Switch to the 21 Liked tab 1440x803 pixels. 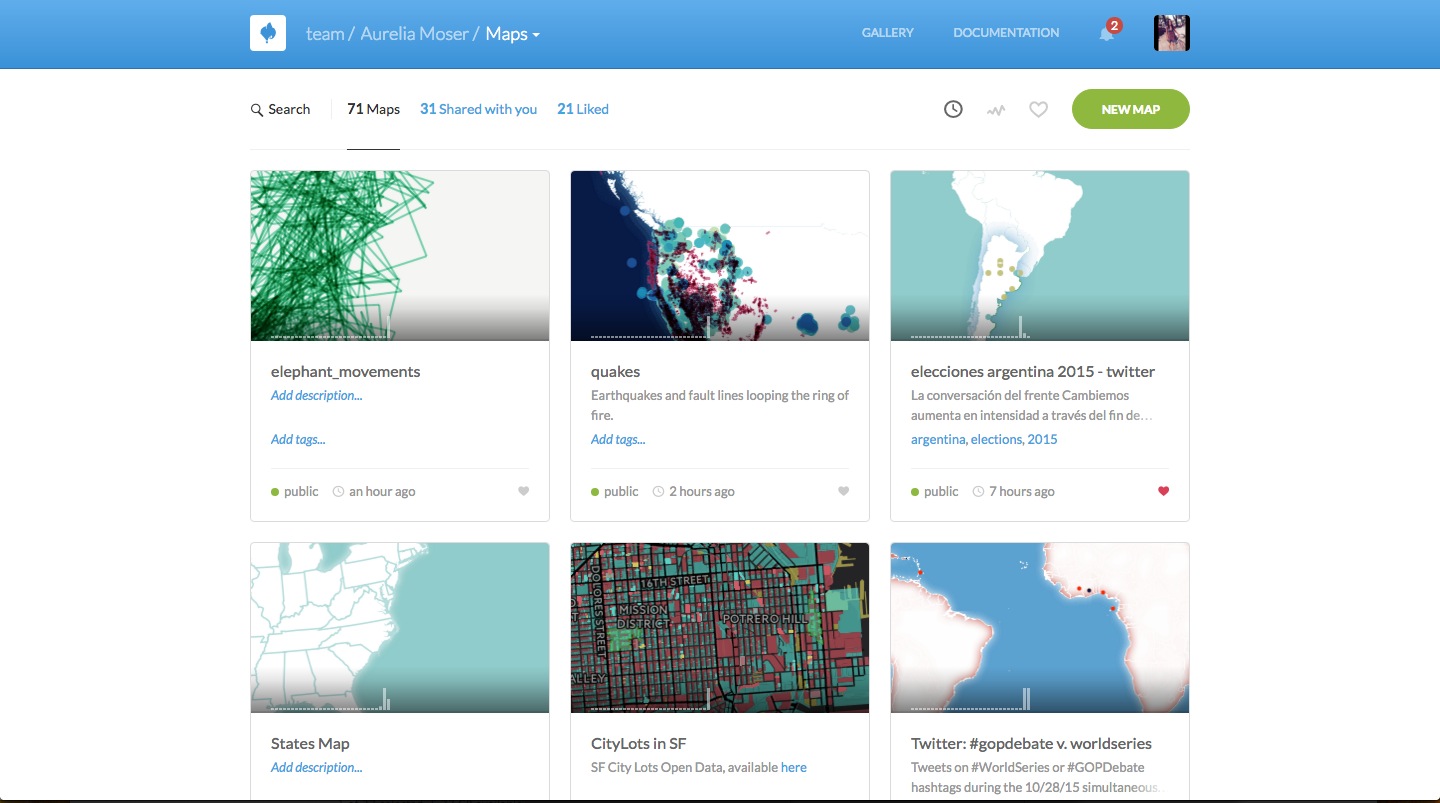point(582,109)
